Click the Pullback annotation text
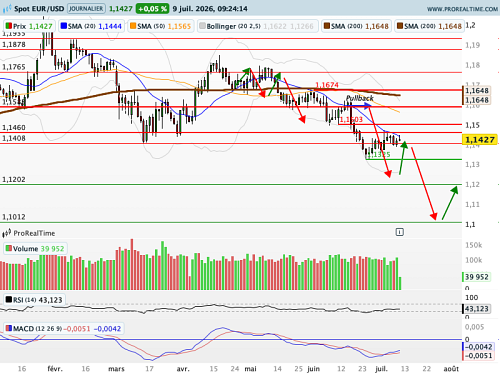The height and width of the screenshot is (375, 500). pos(360,98)
